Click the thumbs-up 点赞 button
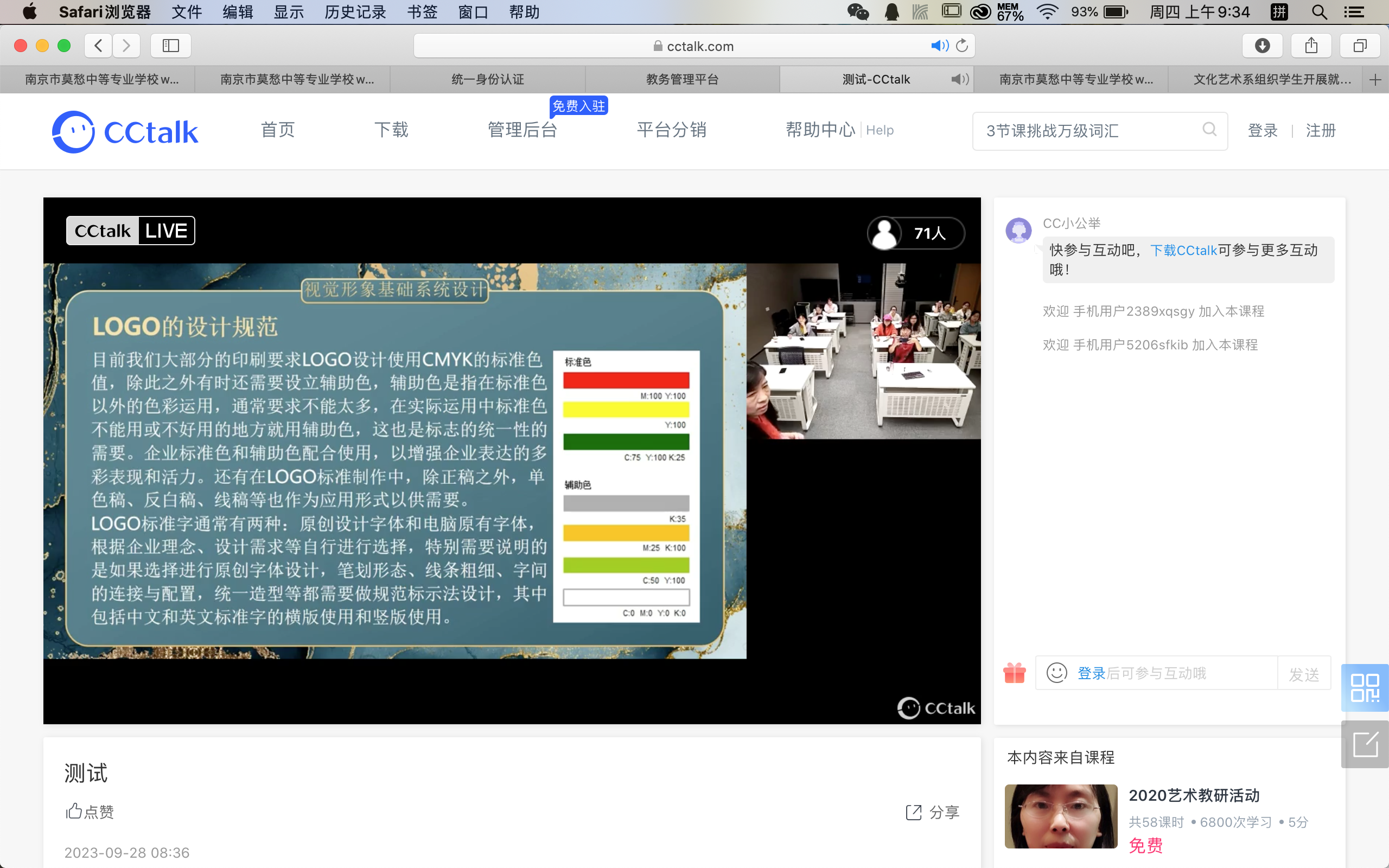Screen dimensions: 1389x868 tap(89, 811)
